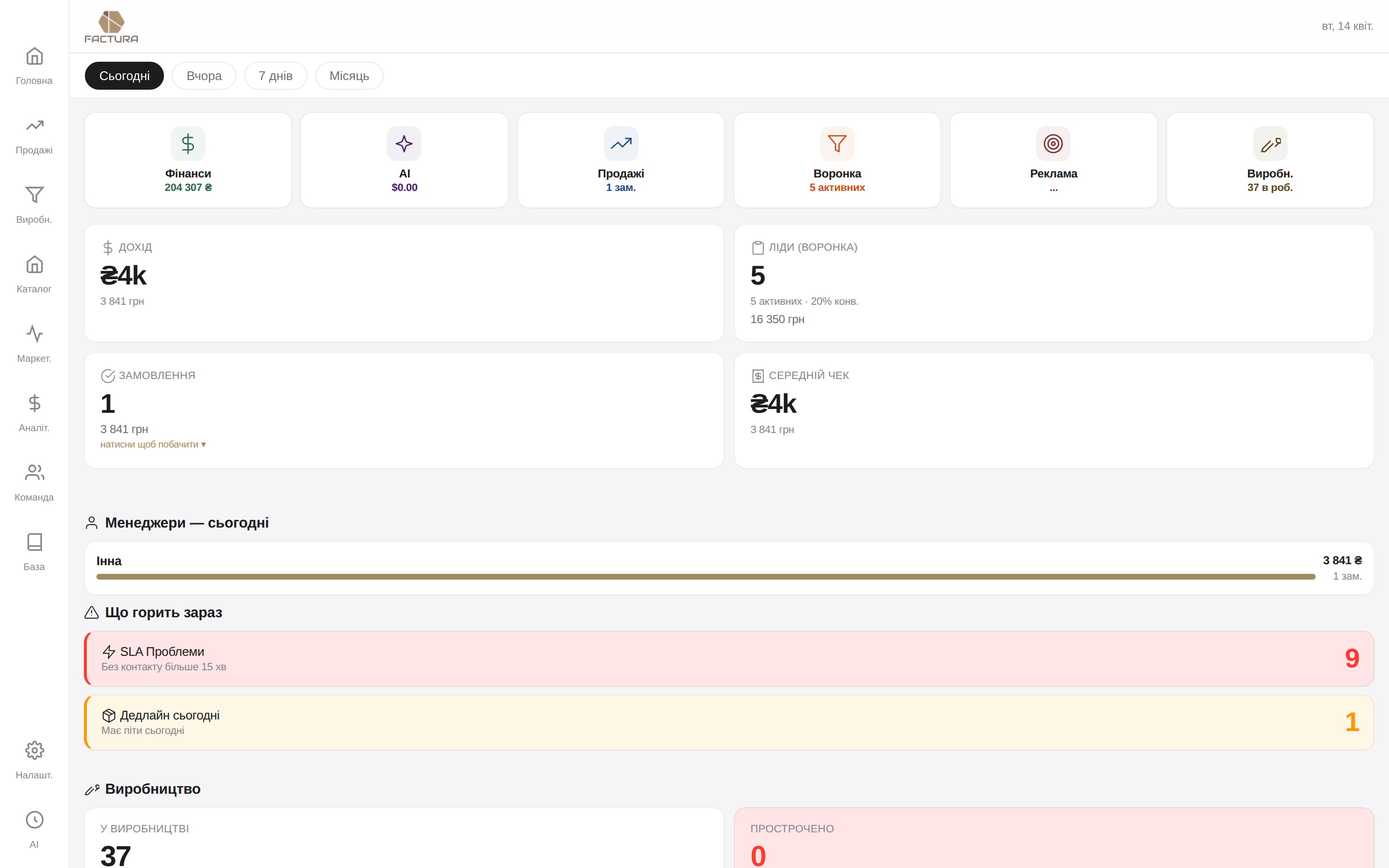Screen dimensions: 1389x868
Task: Click Інна's manager progress bar
Action: 706,576
